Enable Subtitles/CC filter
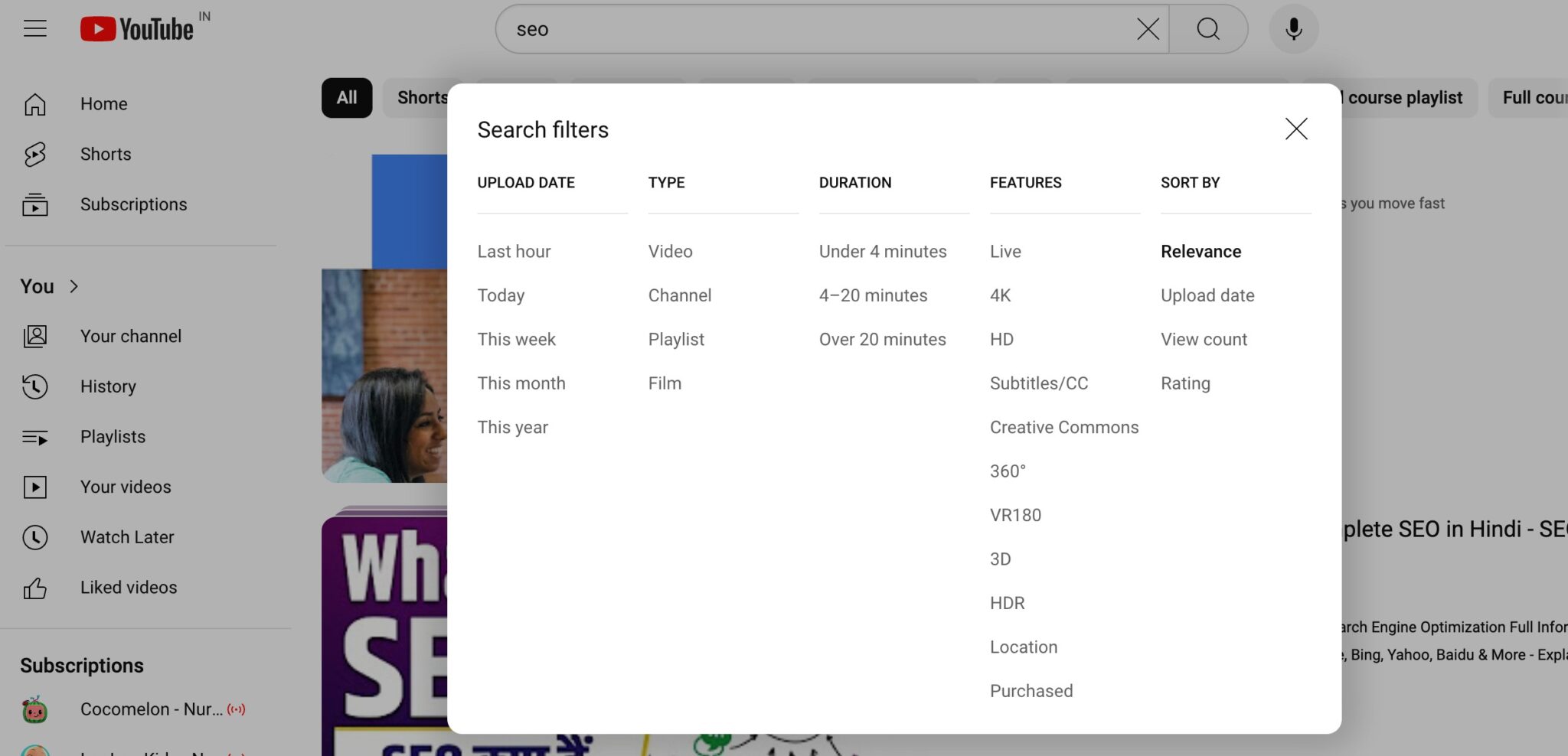The width and height of the screenshot is (1568, 756). coord(1038,383)
